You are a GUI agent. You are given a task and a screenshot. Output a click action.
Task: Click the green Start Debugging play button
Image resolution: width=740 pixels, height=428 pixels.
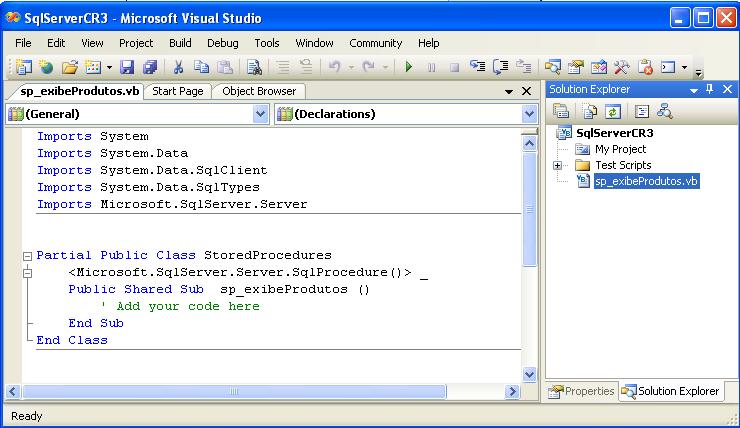409,67
